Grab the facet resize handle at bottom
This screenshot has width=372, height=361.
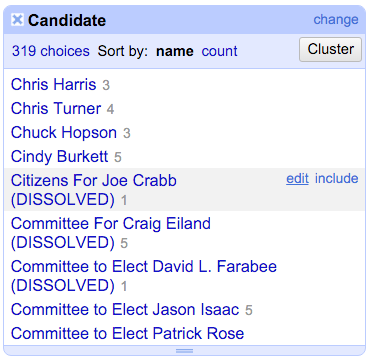184,351
